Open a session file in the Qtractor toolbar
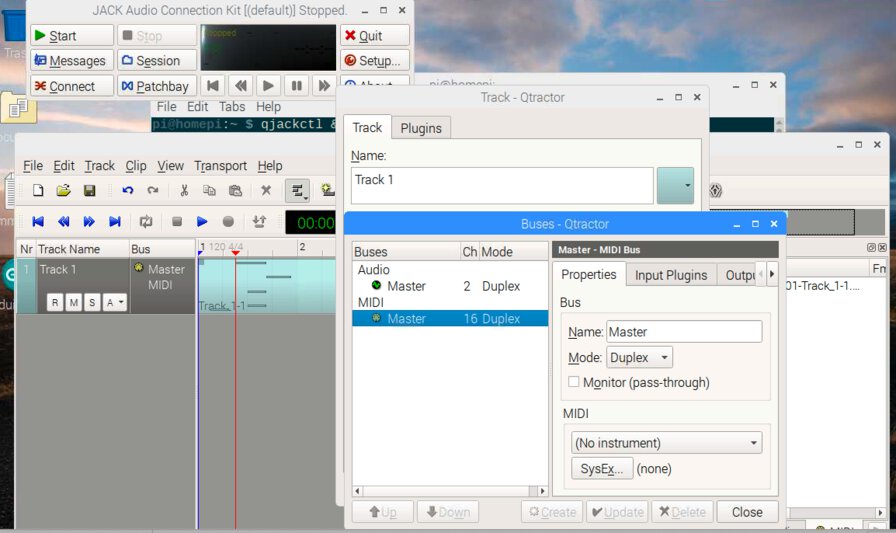This screenshot has height=533, width=896. click(x=63, y=191)
